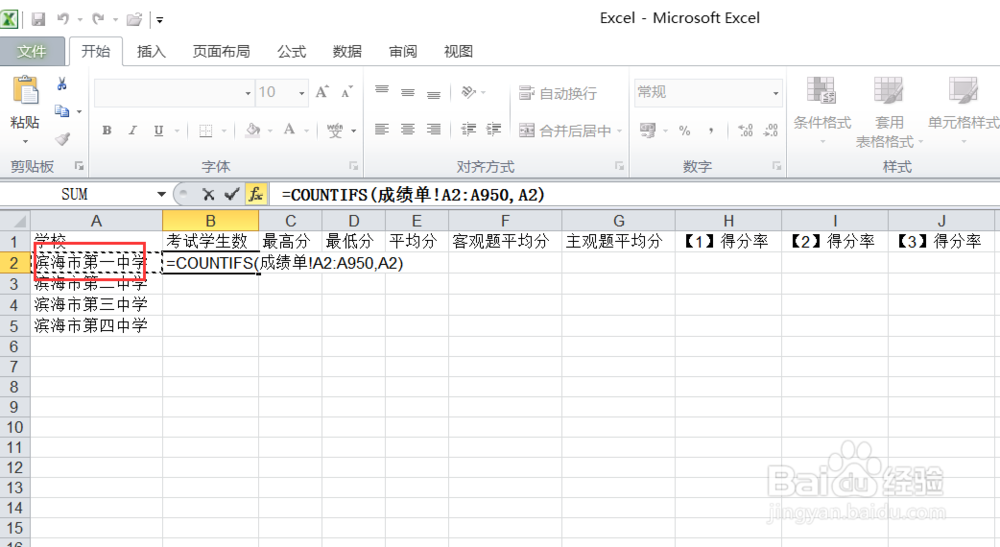Screen dimensions: 1000x547
Task: Open the Customize Quick Access Toolbar arrow
Action: click(159, 20)
